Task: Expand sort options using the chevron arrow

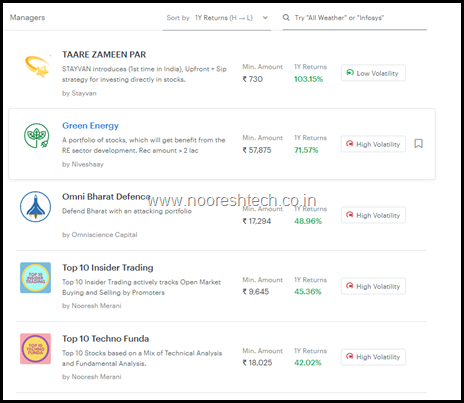Action: tap(265, 18)
